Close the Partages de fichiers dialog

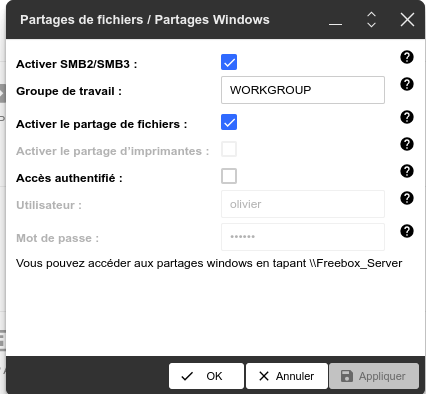[407, 20]
